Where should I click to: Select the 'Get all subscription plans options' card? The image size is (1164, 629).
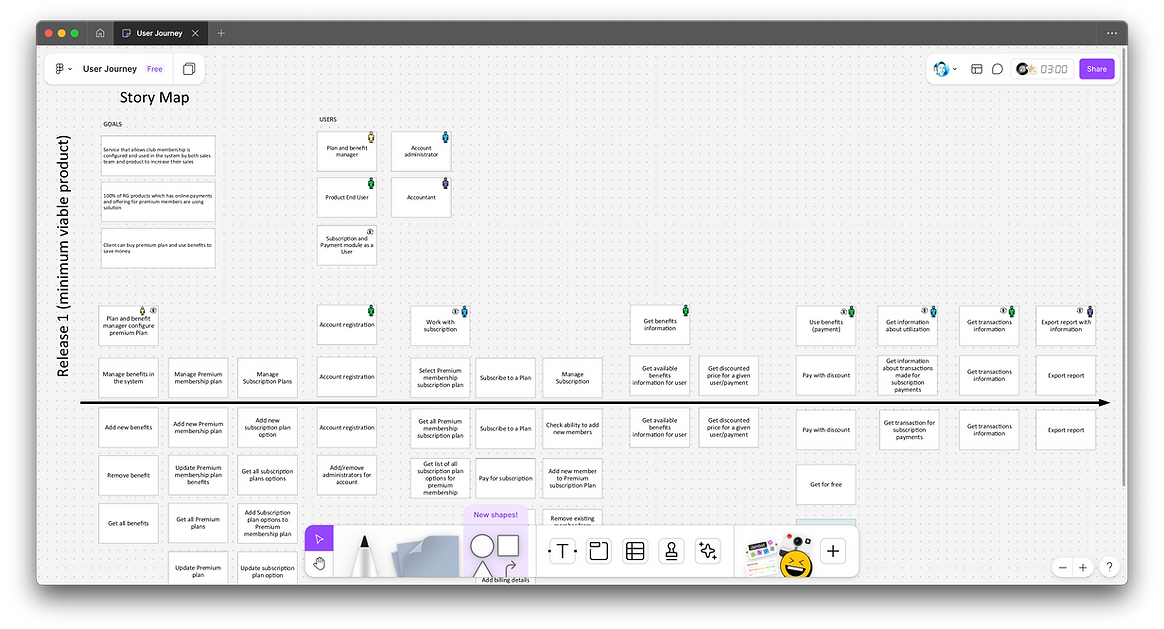tap(267, 475)
